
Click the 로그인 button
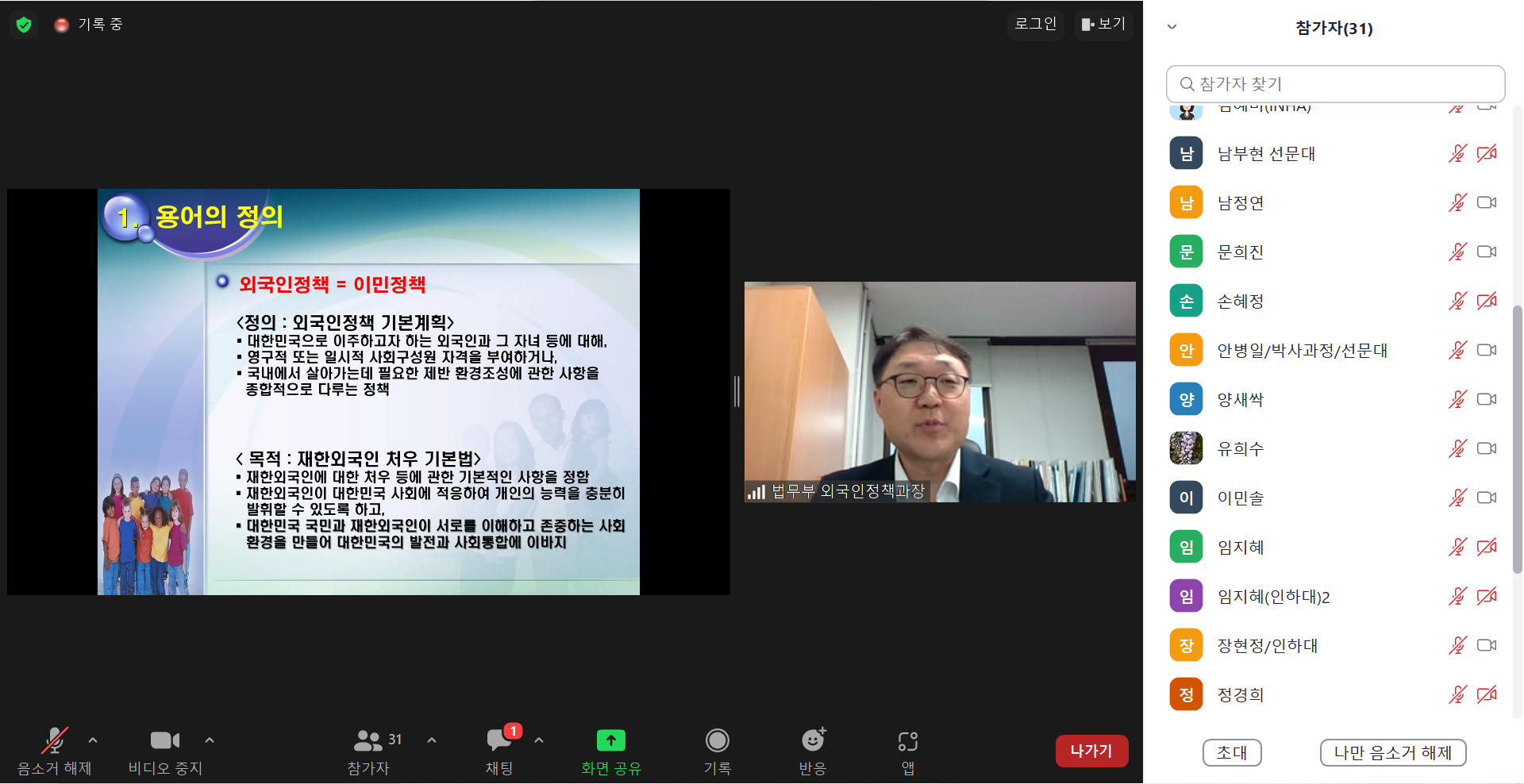1036,24
